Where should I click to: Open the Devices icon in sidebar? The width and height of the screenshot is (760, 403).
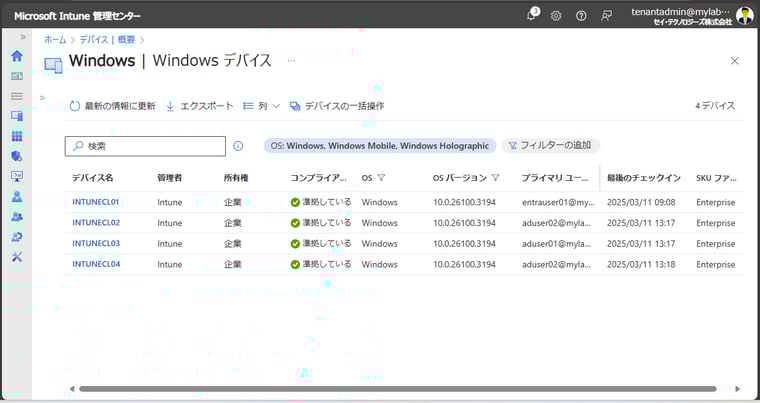(x=17, y=116)
